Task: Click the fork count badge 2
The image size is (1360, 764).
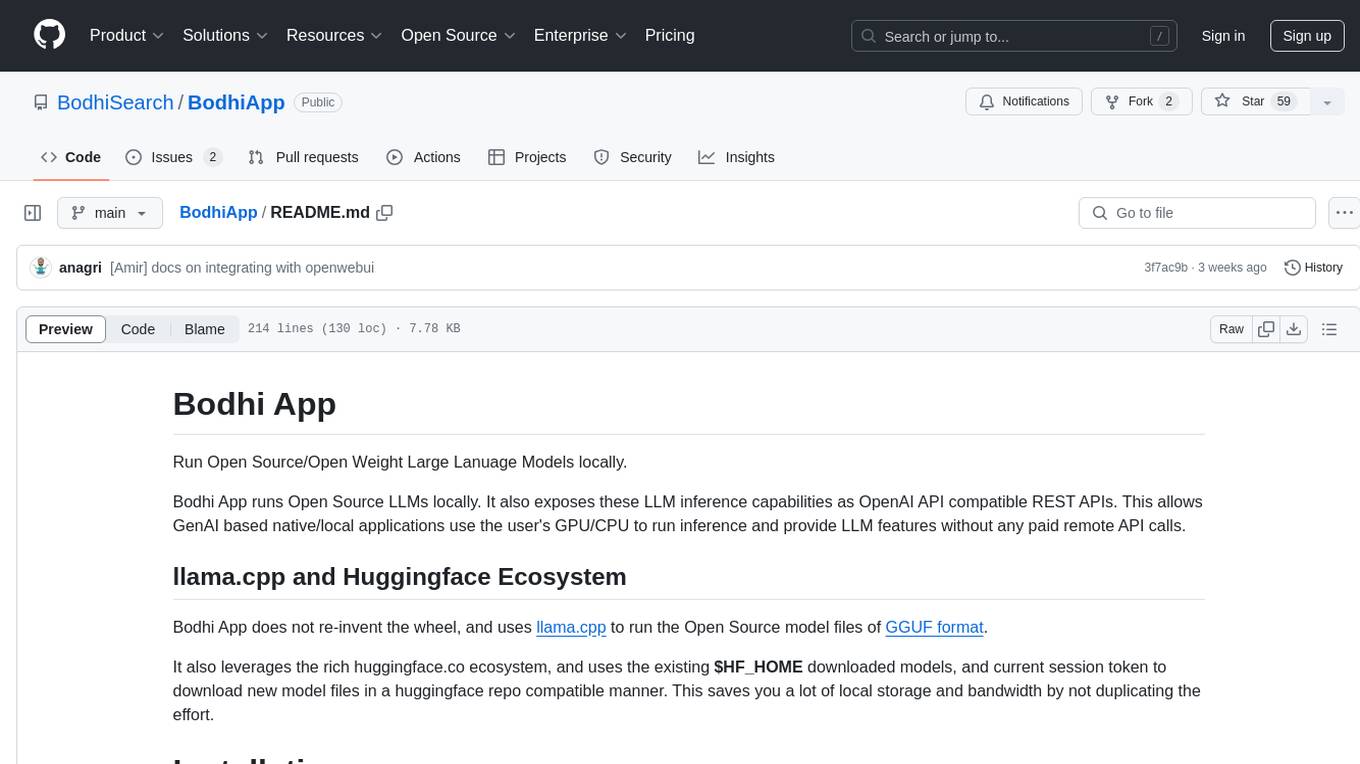Action: coord(1169,102)
